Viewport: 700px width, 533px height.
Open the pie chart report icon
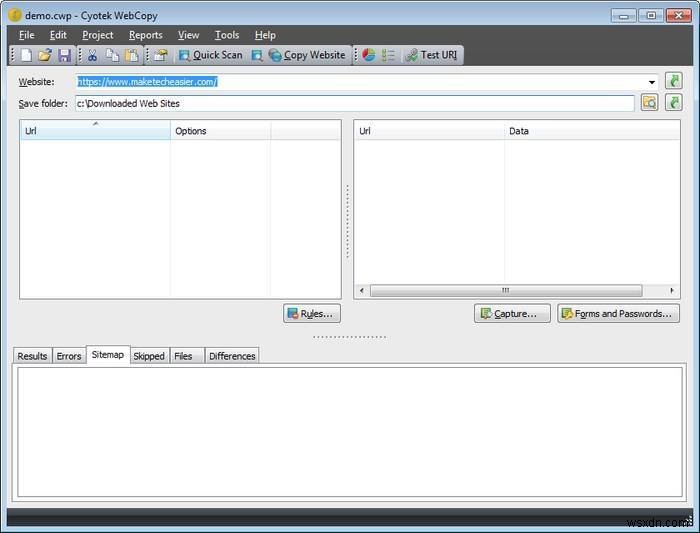pos(369,55)
